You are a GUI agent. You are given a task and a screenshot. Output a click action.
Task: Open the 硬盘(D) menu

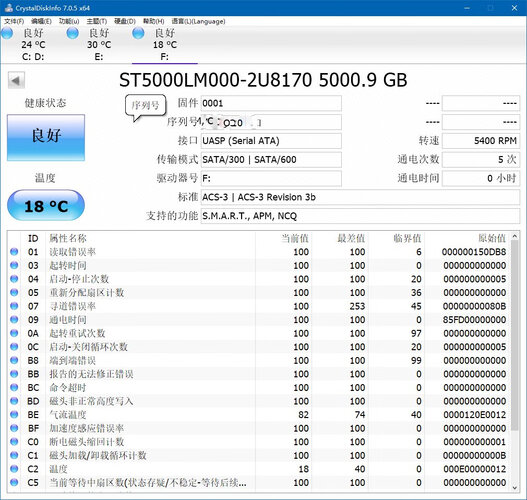(x=125, y=21)
